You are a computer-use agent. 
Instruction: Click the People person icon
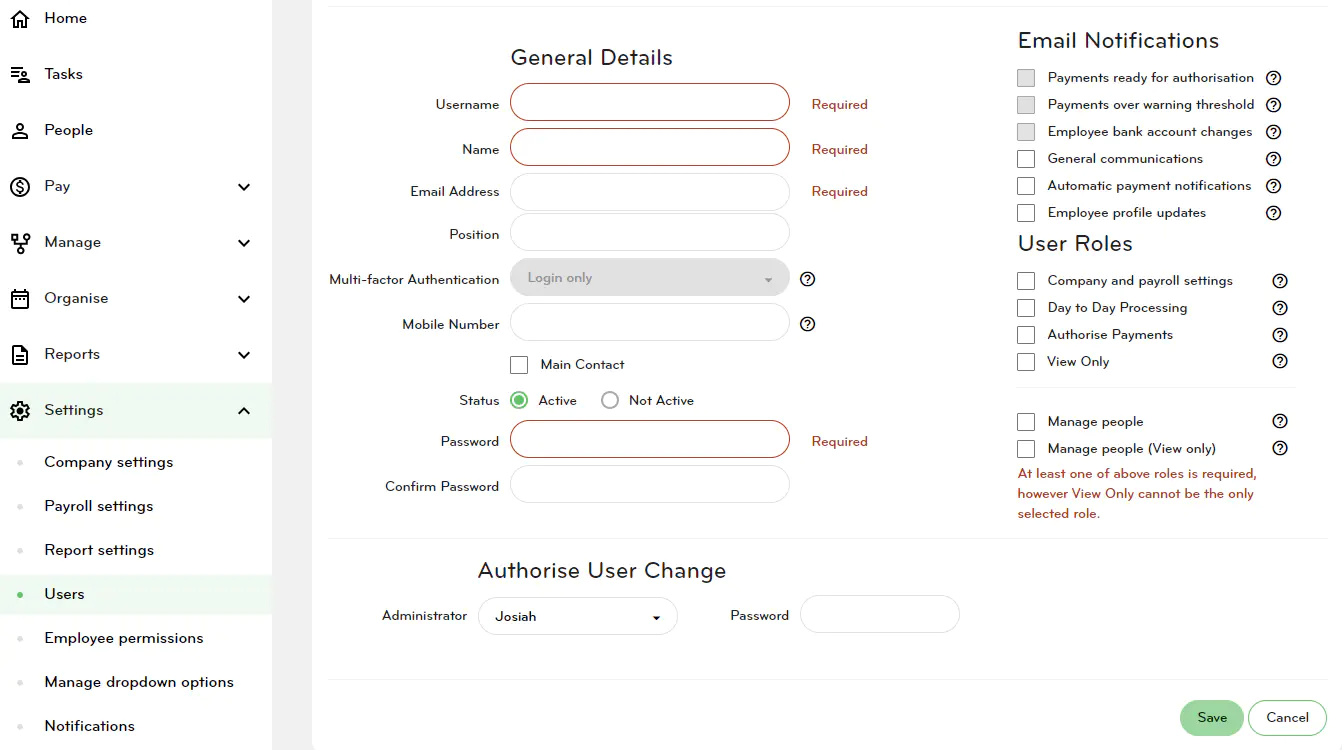tap(20, 130)
